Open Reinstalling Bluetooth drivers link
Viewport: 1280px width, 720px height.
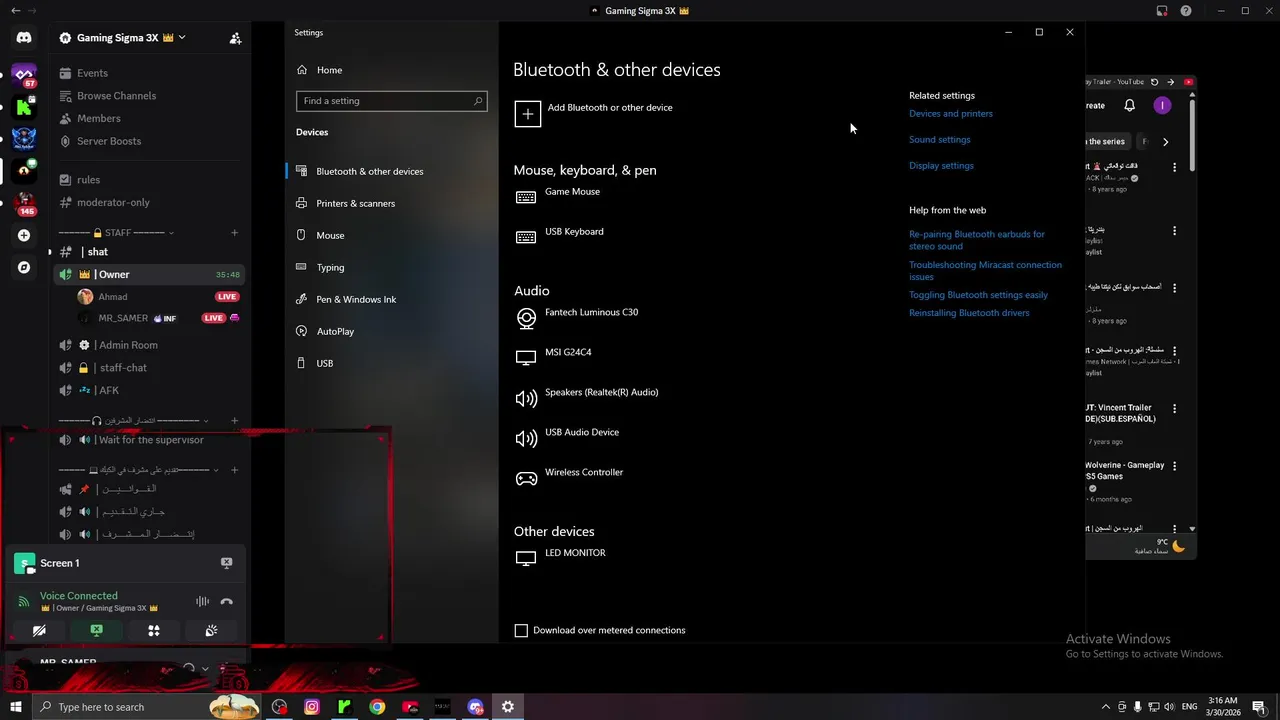tap(969, 313)
